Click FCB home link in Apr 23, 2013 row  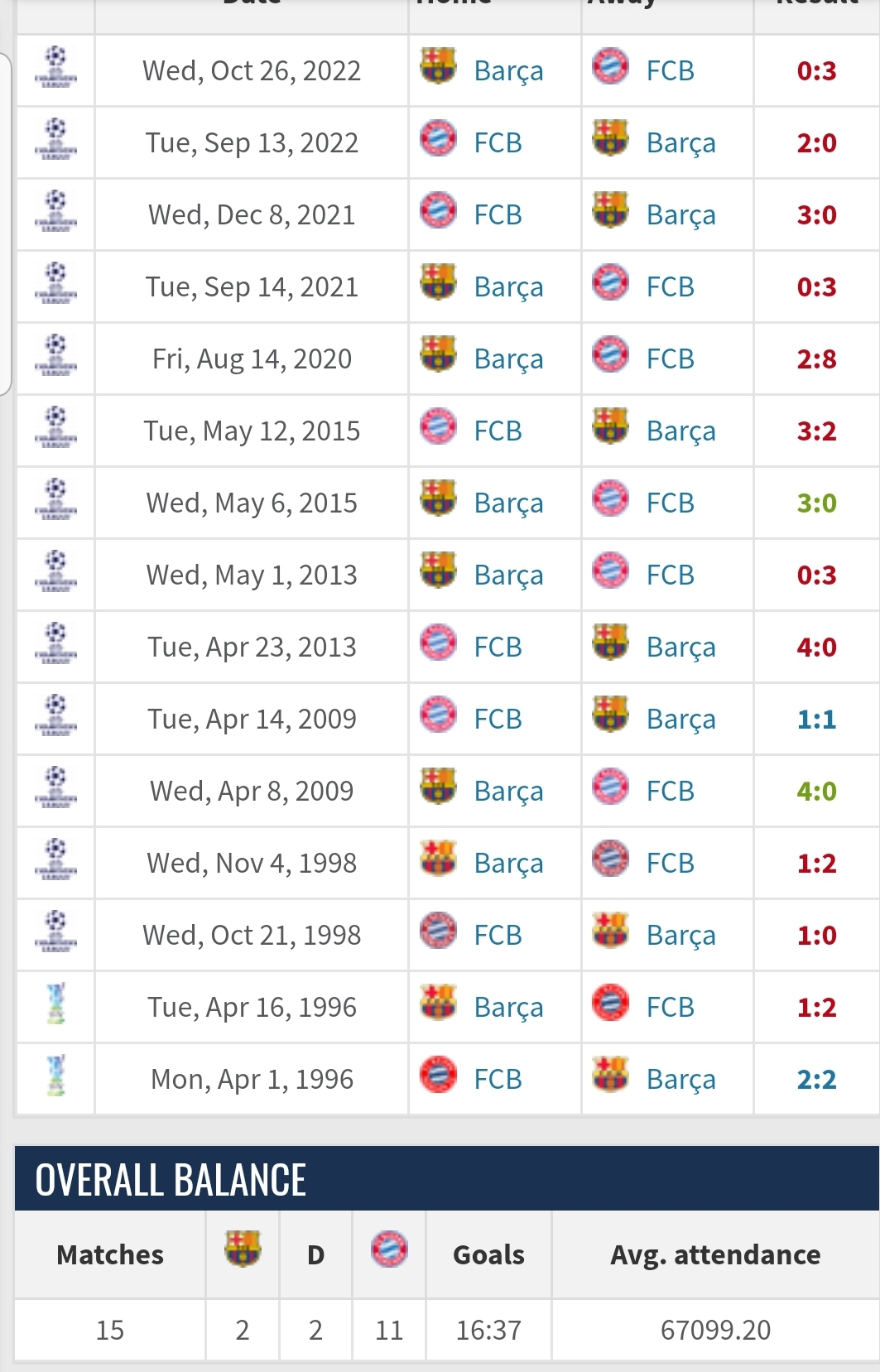(x=498, y=647)
